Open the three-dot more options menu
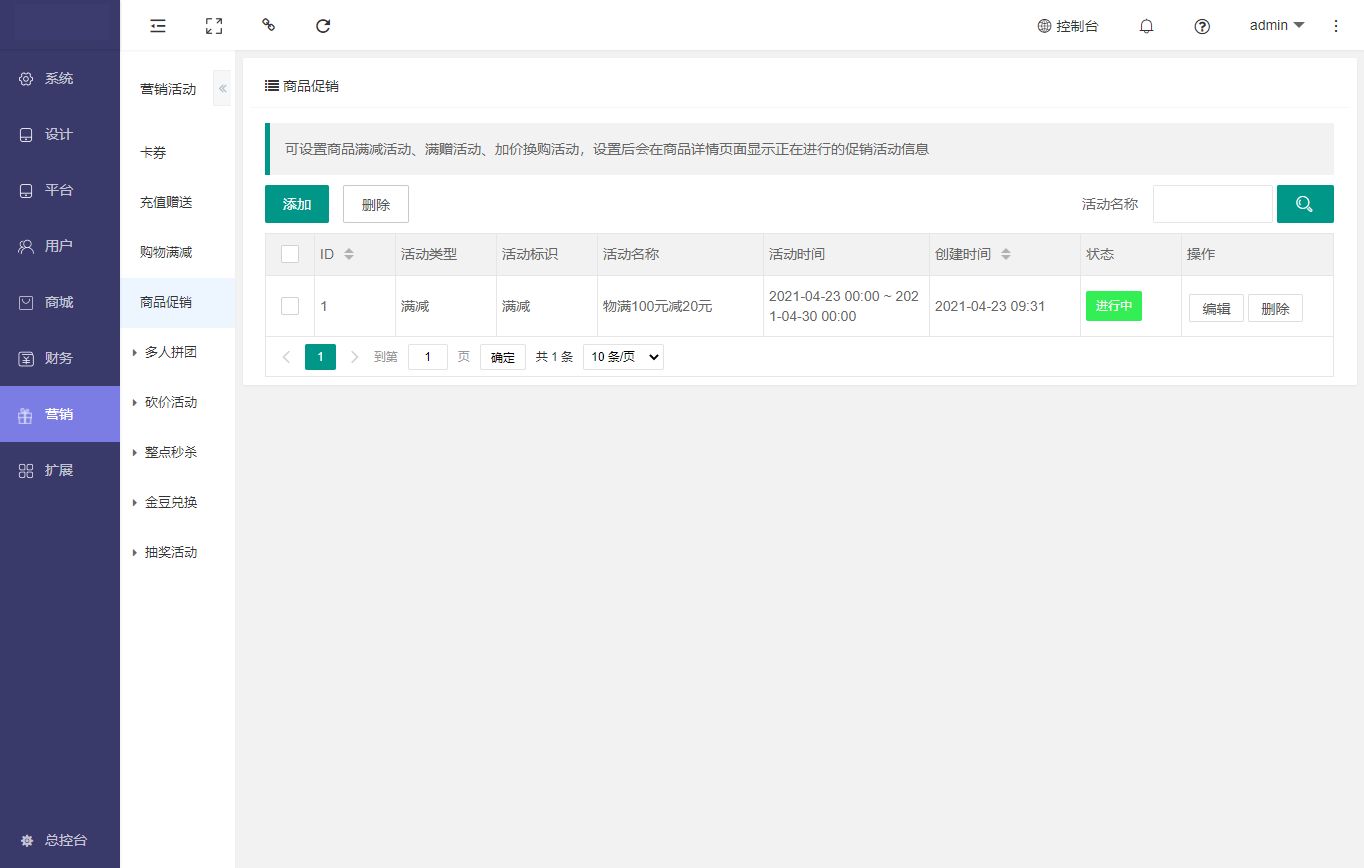This screenshot has height=868, width=1364. [1336, 26]
